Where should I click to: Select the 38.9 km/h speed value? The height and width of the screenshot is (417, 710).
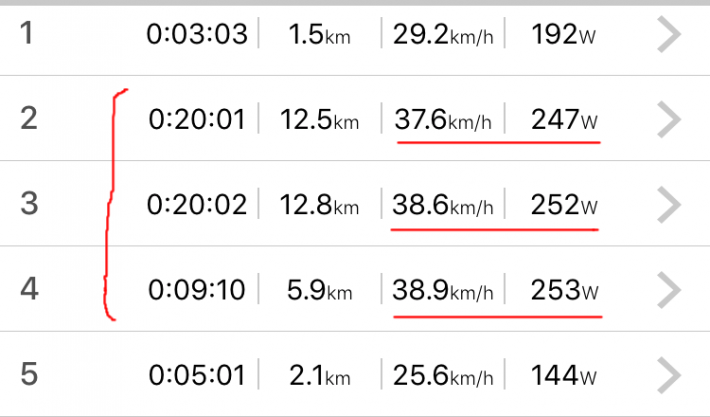(x=444, y=291)
